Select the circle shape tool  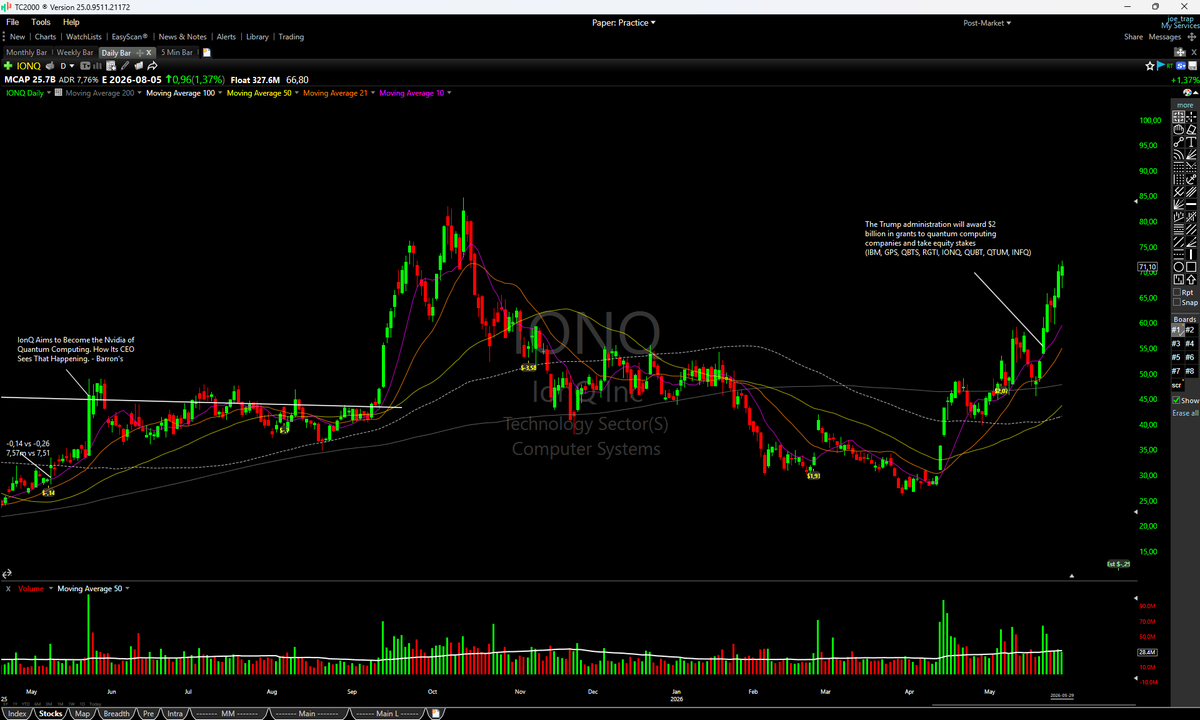pyautogui.click(x=1179, y=267)
